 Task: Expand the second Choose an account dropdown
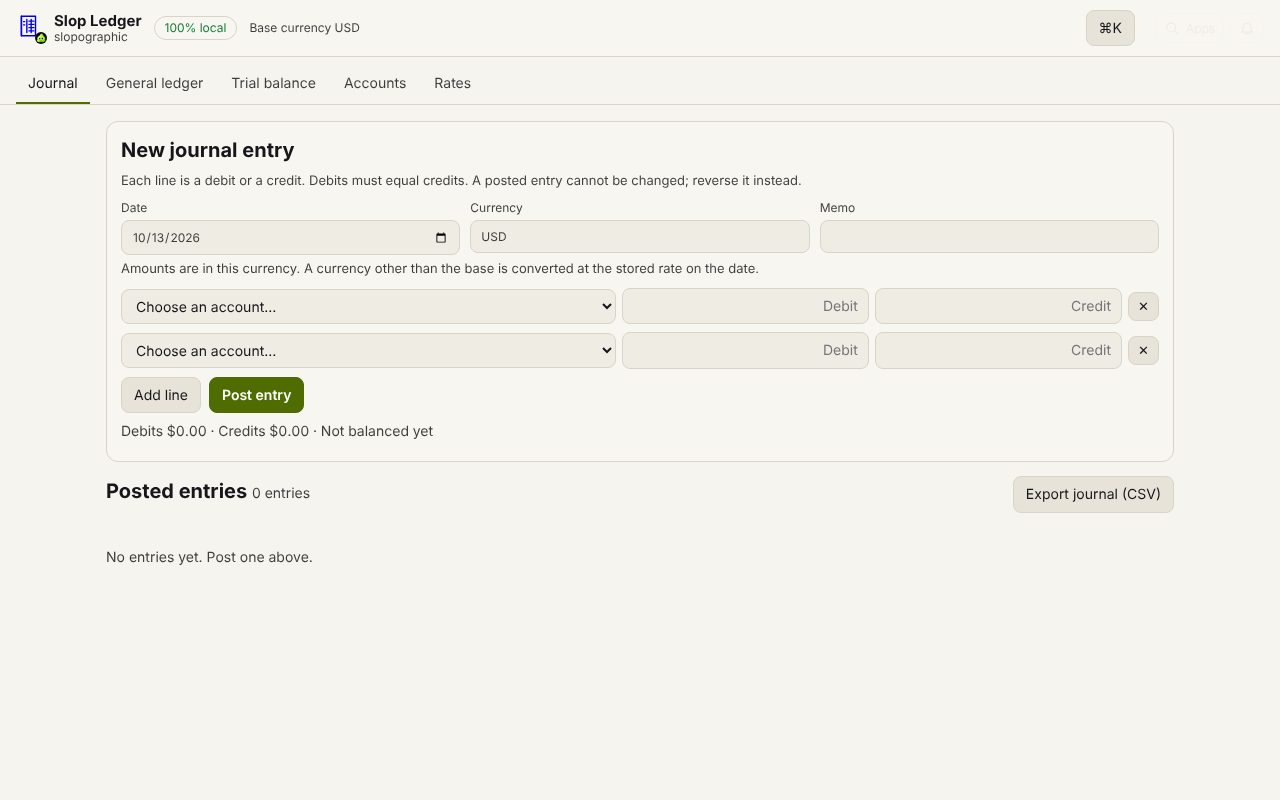click(x=368, y=351)
